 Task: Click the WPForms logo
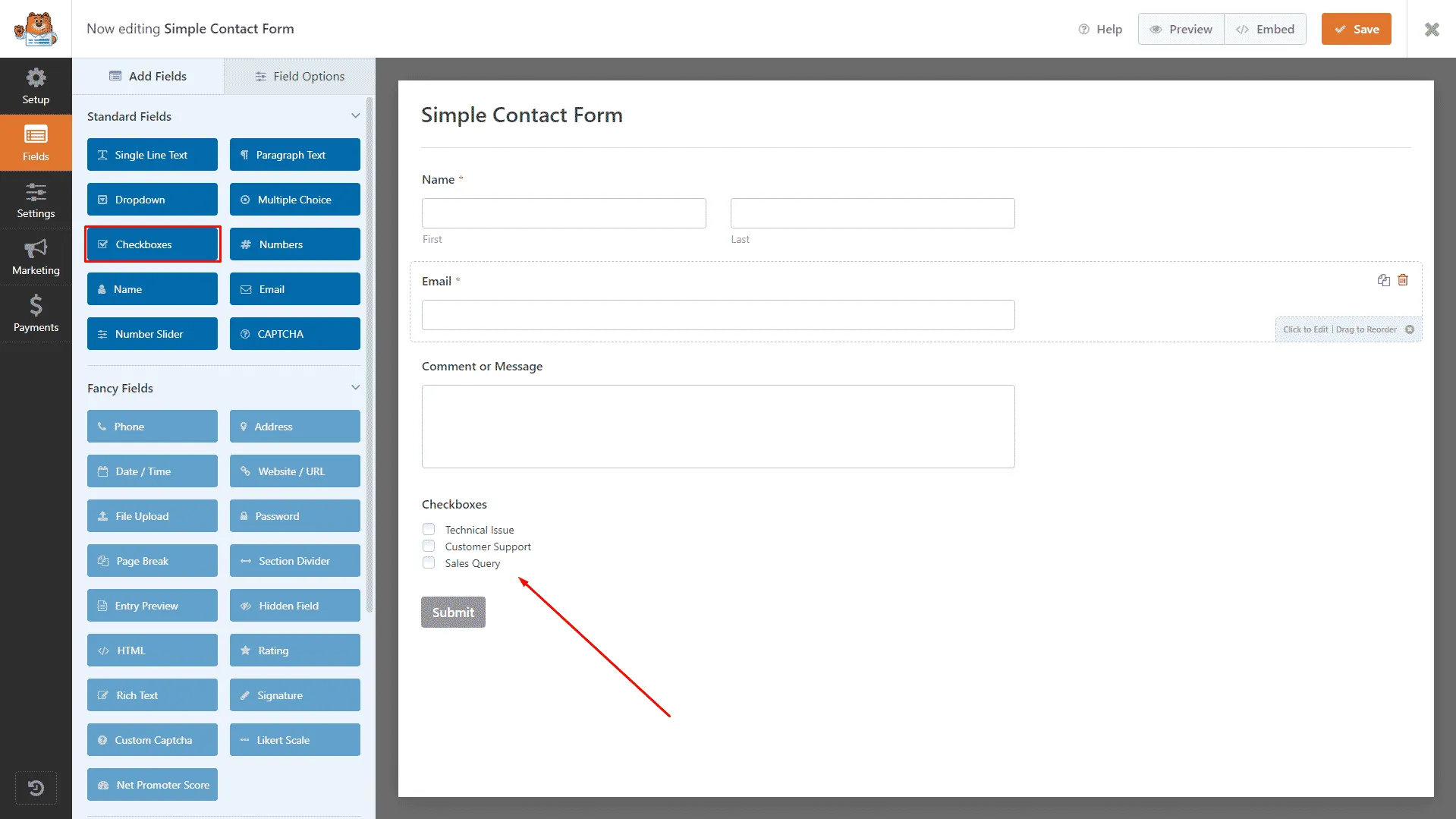pos(35,29)
